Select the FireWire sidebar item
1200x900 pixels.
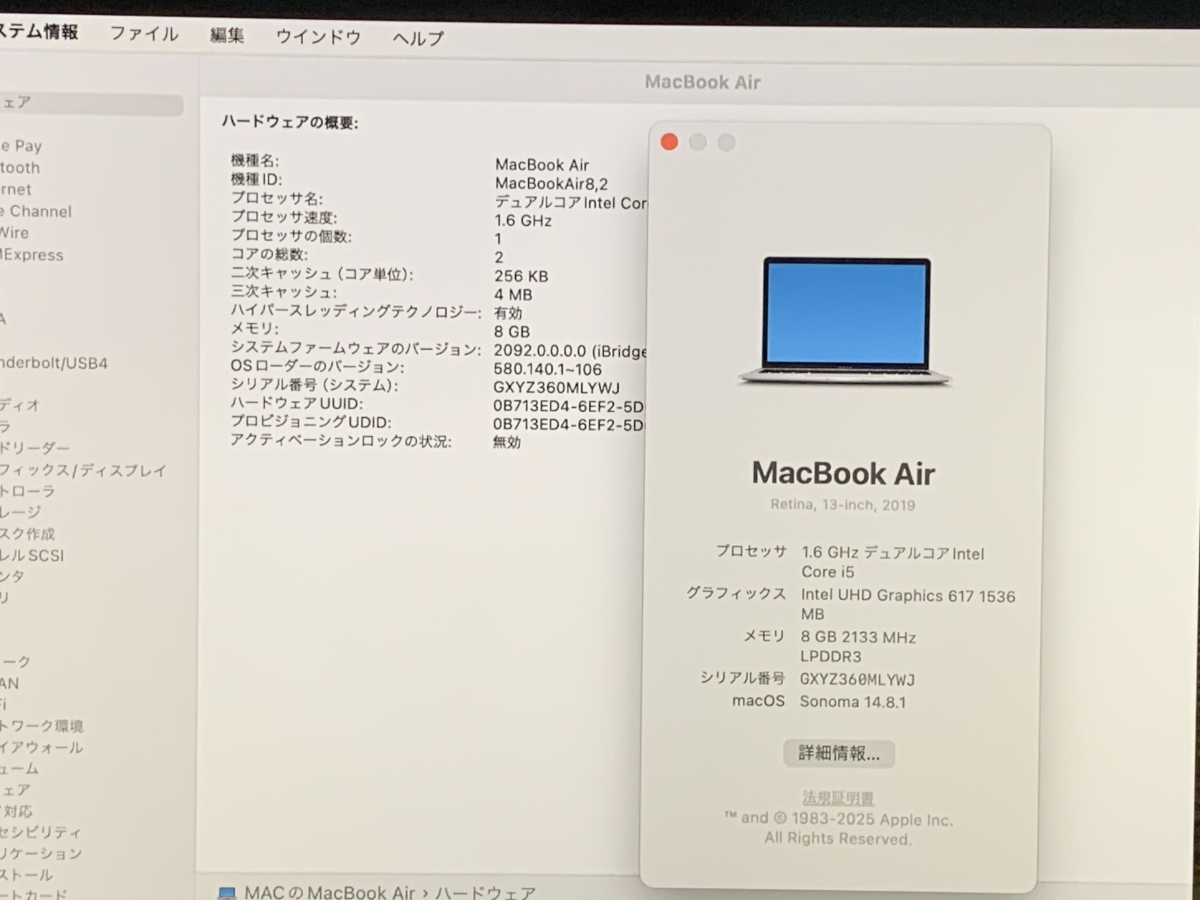tap(15, 233)
